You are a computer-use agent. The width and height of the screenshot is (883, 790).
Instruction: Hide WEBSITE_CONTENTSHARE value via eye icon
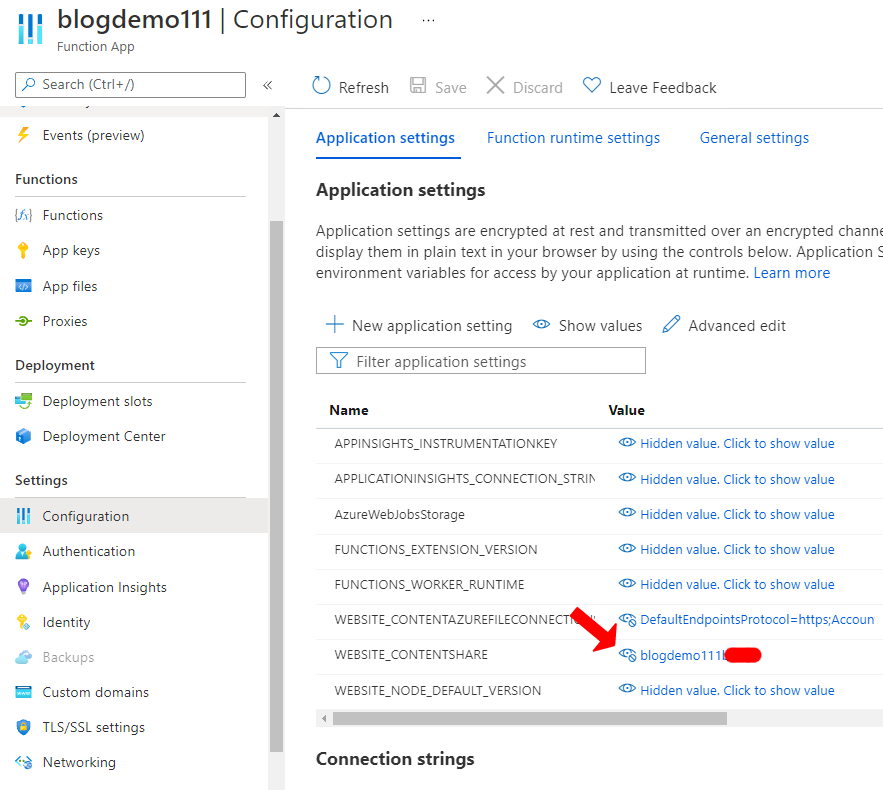pyautogui.click(x=627, y=654)
